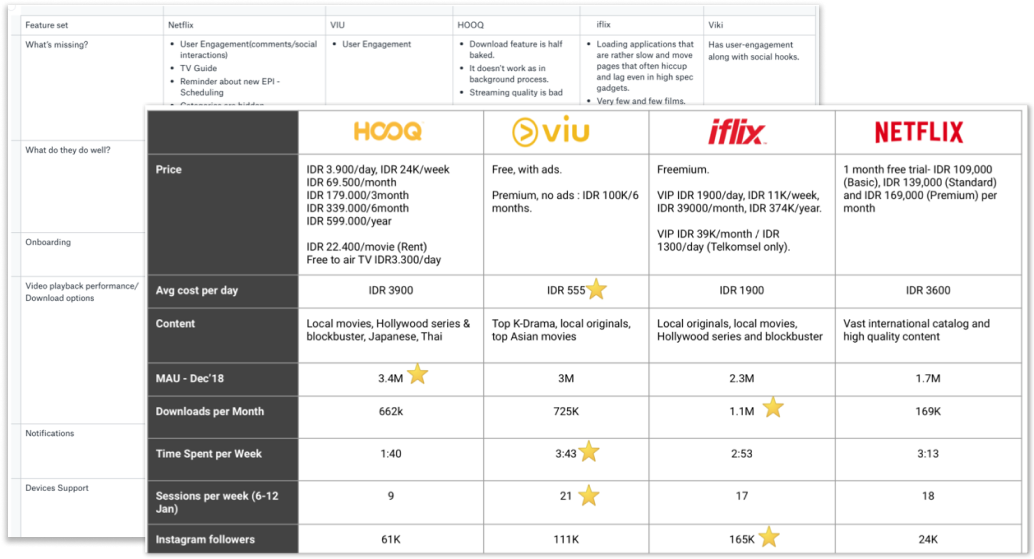Click HOOQ time spent 1:40
The width and height of the screenshot is (1034, 559).
[x=390, y=454]
